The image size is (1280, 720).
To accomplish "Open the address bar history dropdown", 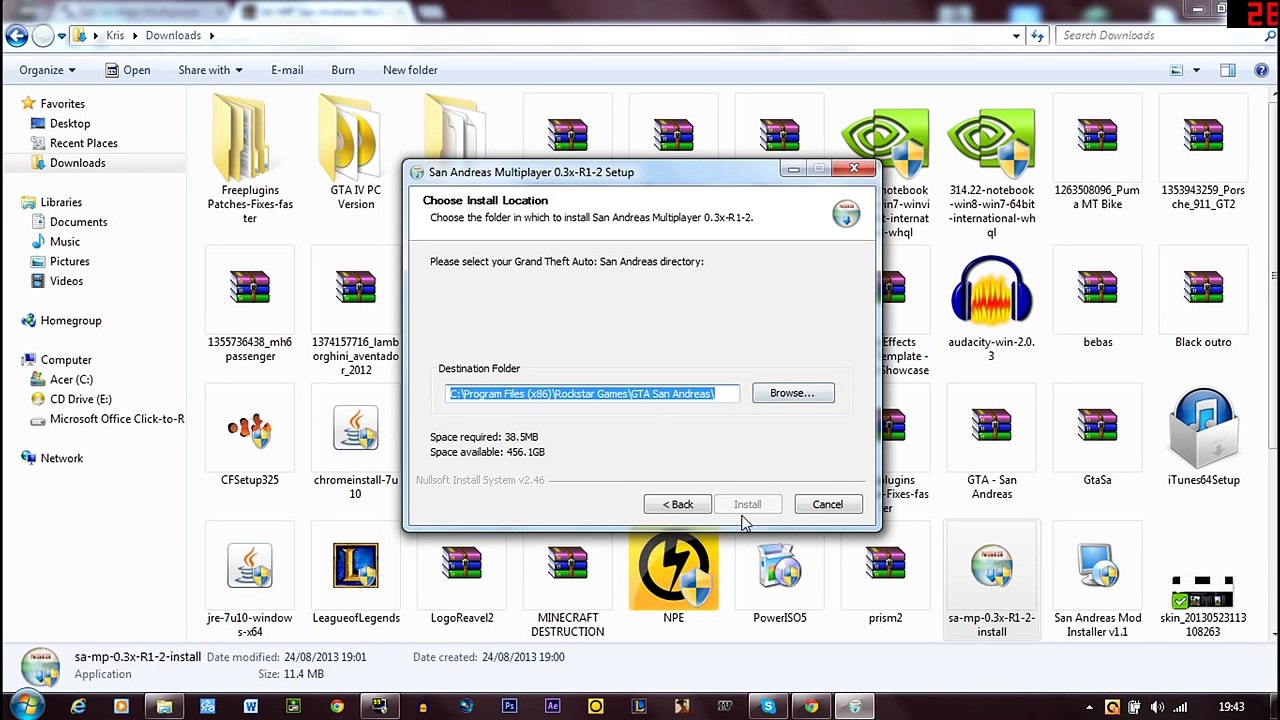I will point(1016,35).
